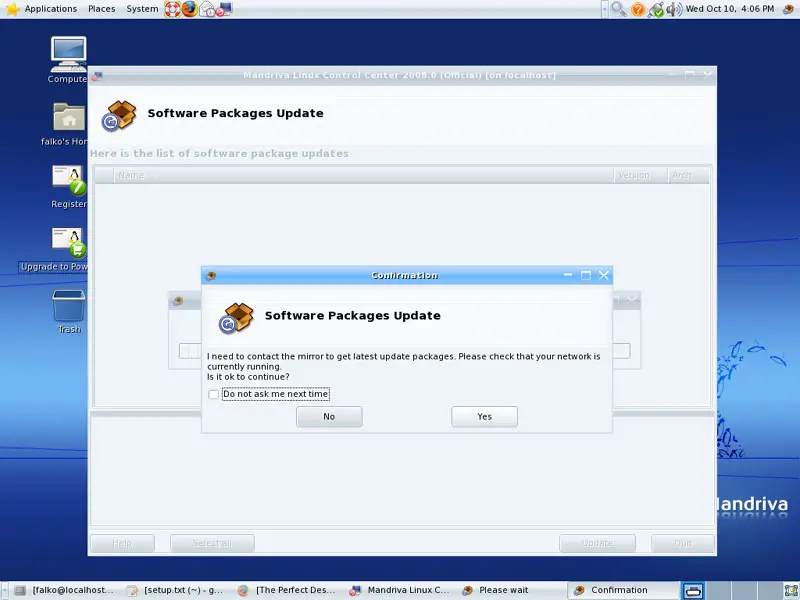The image size is (800, 600).
Task: Close the Confirmation dialog
Action: click(604, 276)
